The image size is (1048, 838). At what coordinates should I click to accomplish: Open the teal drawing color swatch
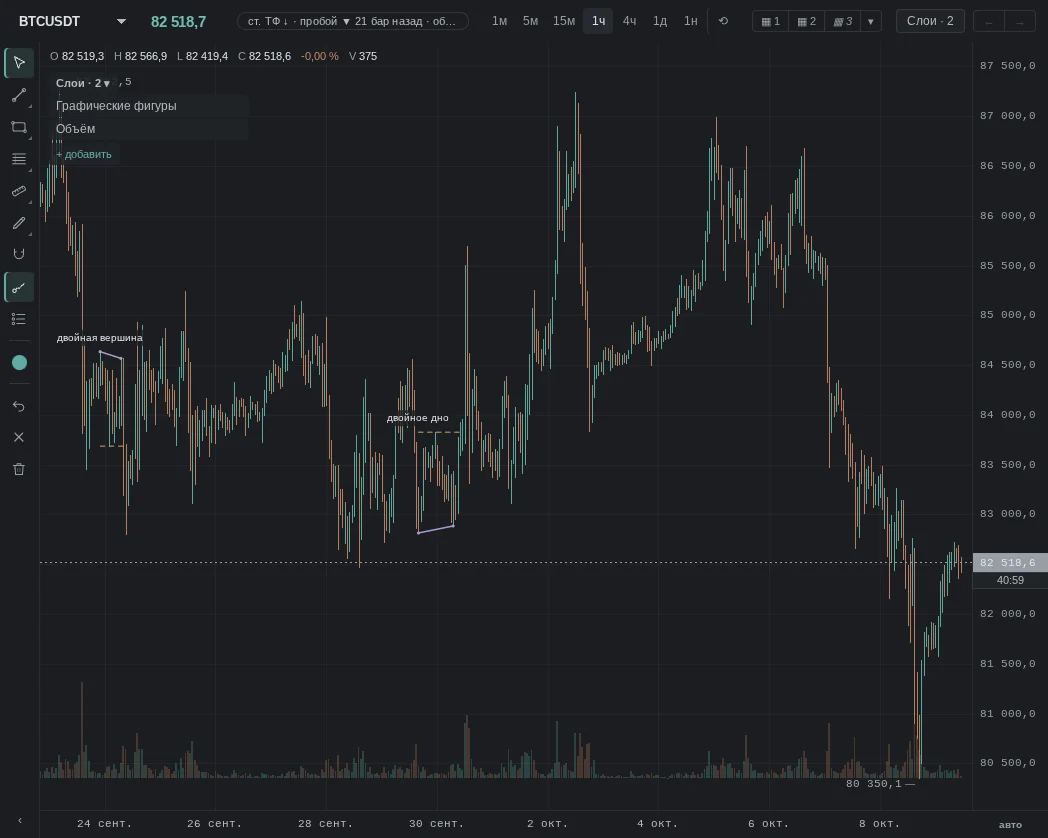pos(19,362)
